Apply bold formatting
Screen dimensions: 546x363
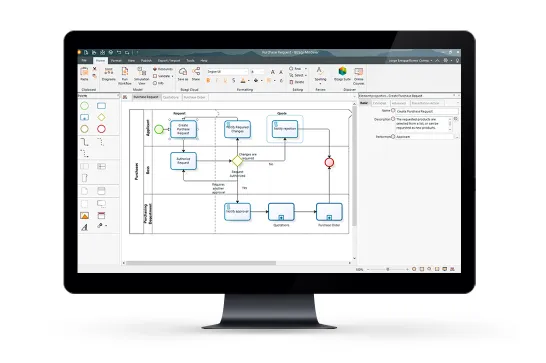point(208,80)
